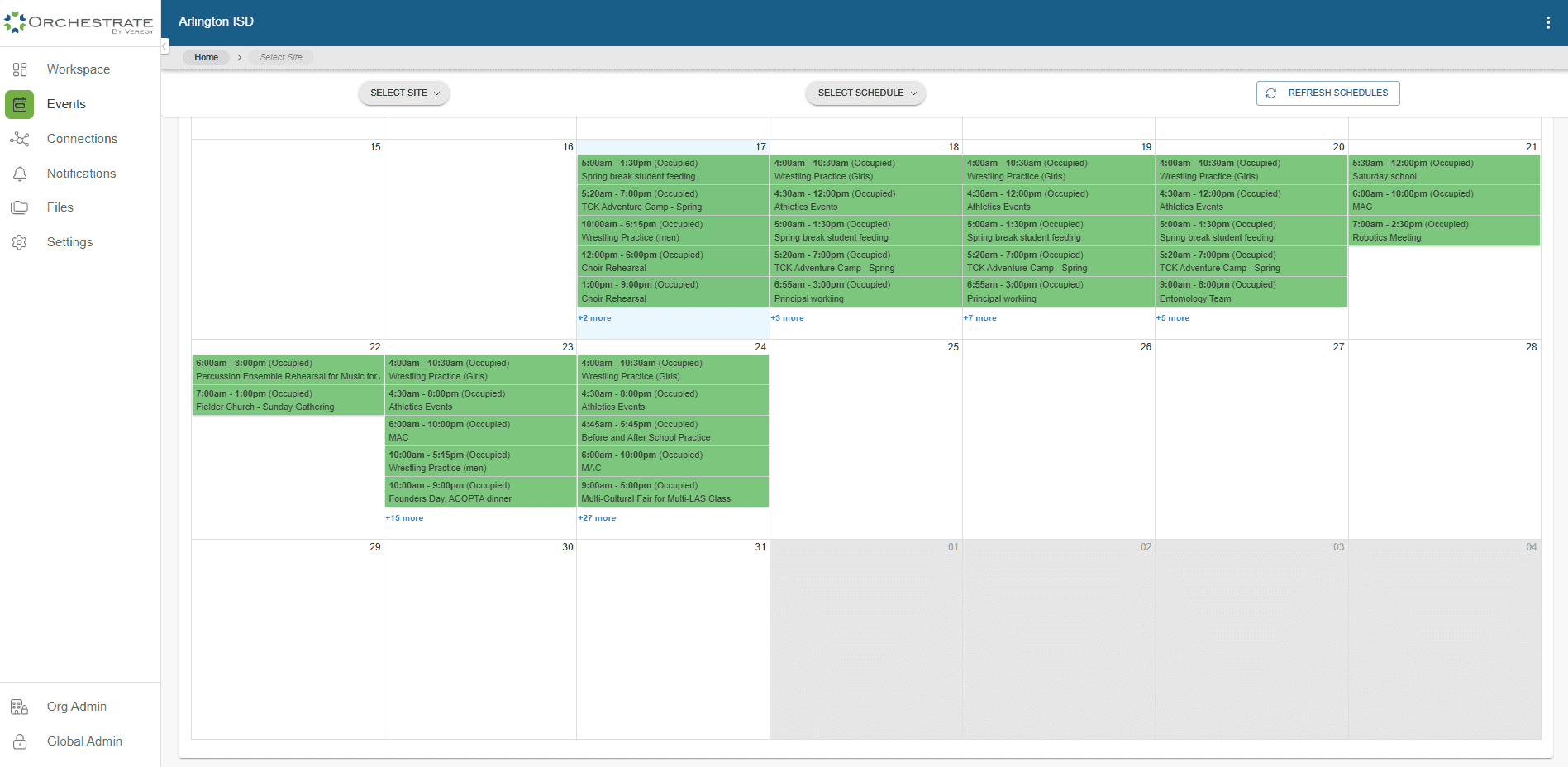
Task: Open Global Admin via the lock icon
Action: [x=18, y=741]
